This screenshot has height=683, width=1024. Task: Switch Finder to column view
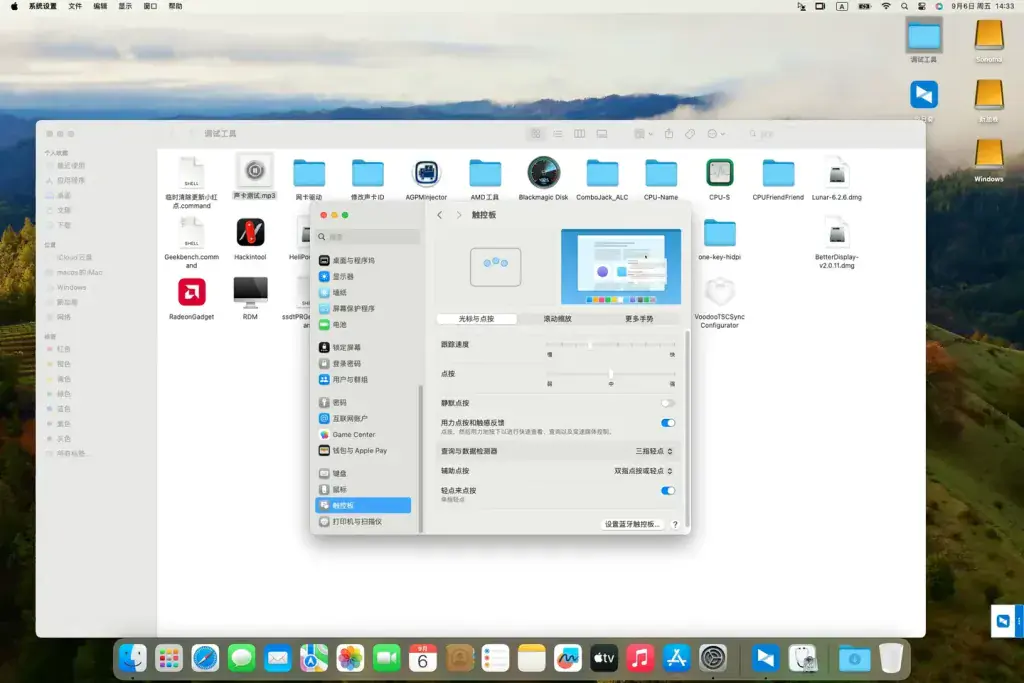pyautogui.click(x=579, y=133)
